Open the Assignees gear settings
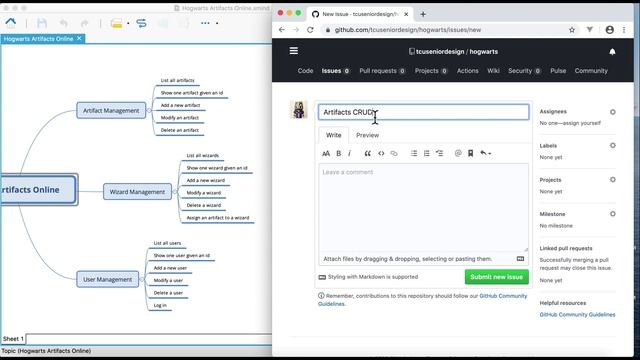The width and height of the screenshot is (640, 360). (613, 112)
